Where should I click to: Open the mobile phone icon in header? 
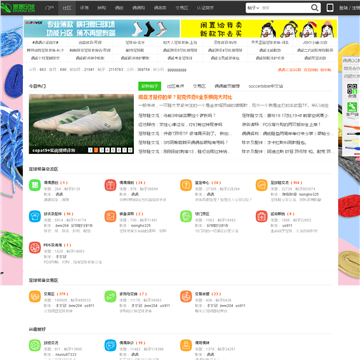[330, 8]
